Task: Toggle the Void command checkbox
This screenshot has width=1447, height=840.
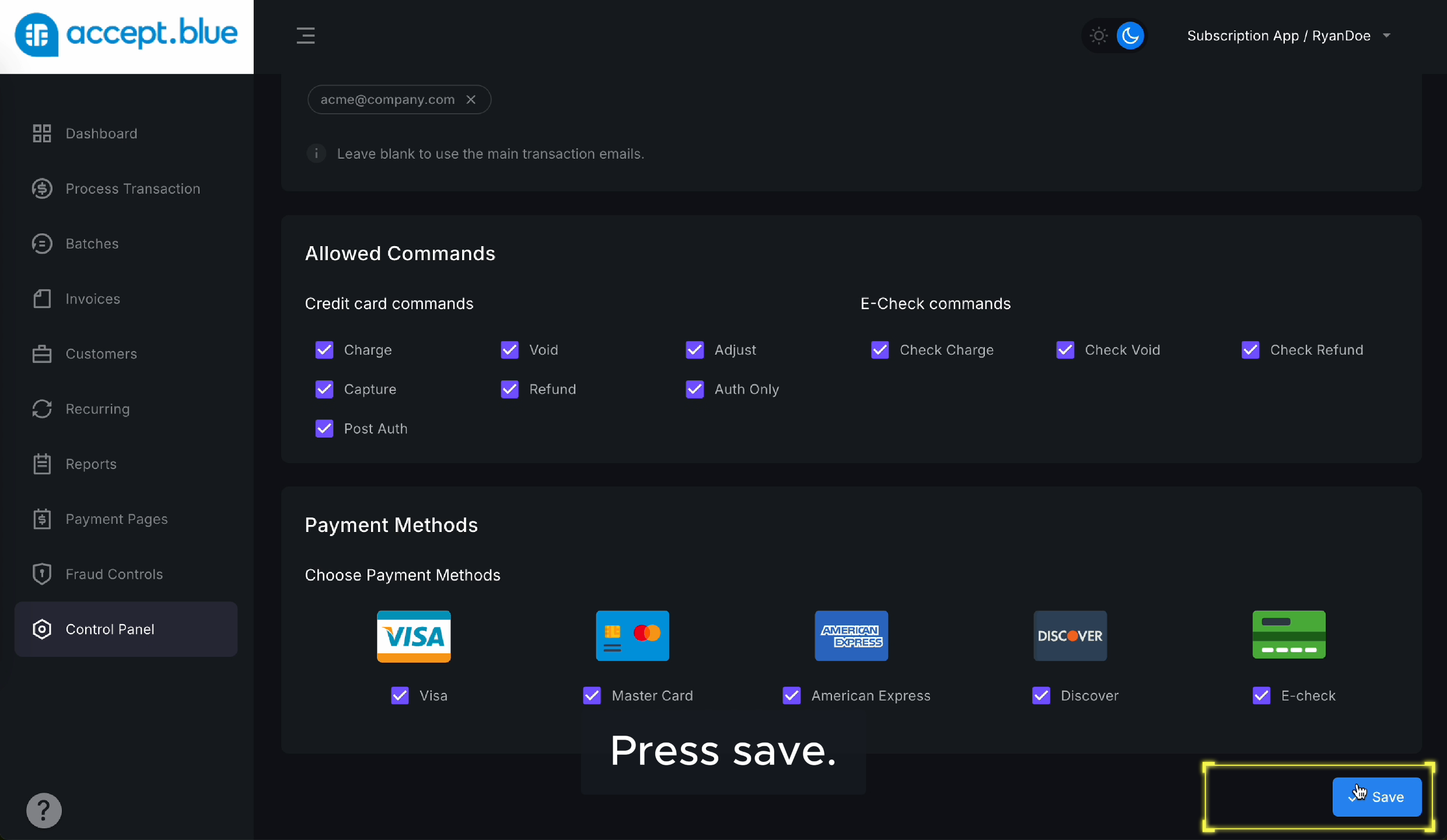Action: pyautogui.click(x=509, y=350)
